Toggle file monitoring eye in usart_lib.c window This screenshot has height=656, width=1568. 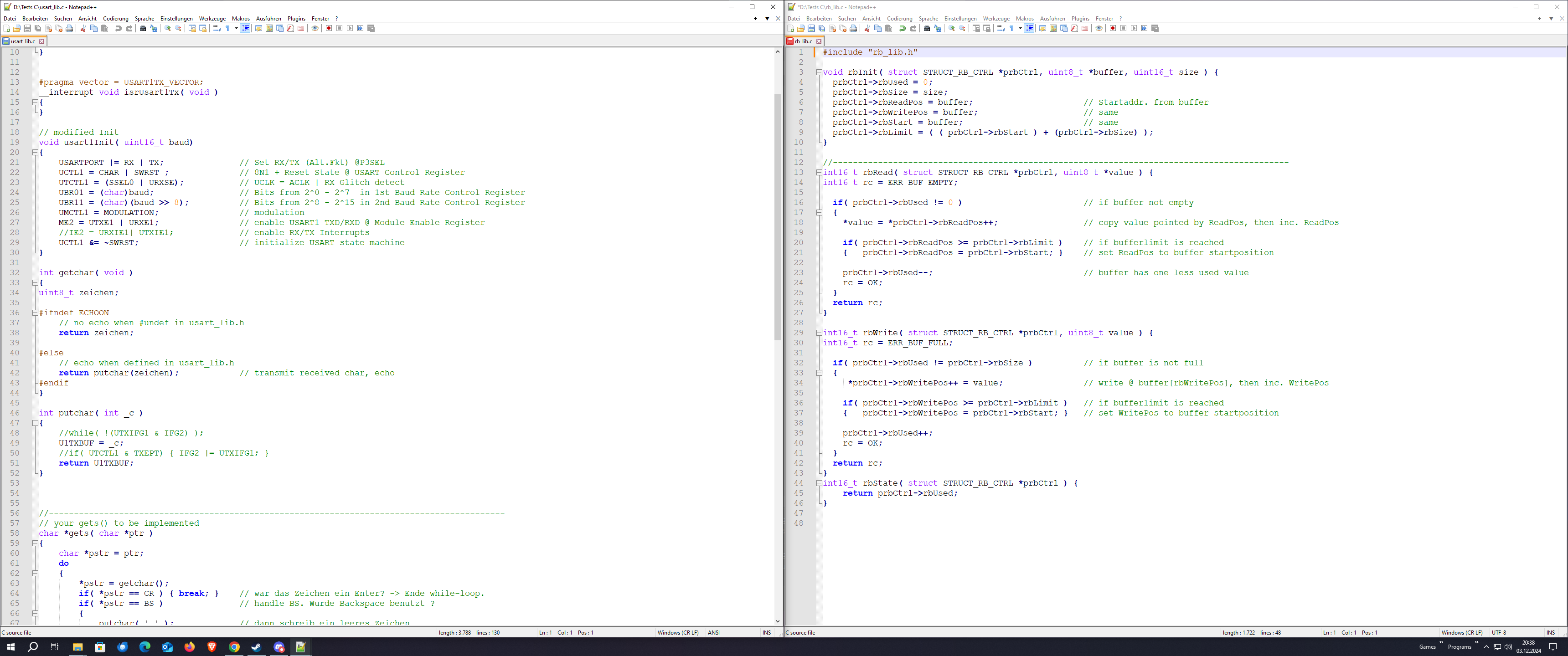[x=315, y=29]
